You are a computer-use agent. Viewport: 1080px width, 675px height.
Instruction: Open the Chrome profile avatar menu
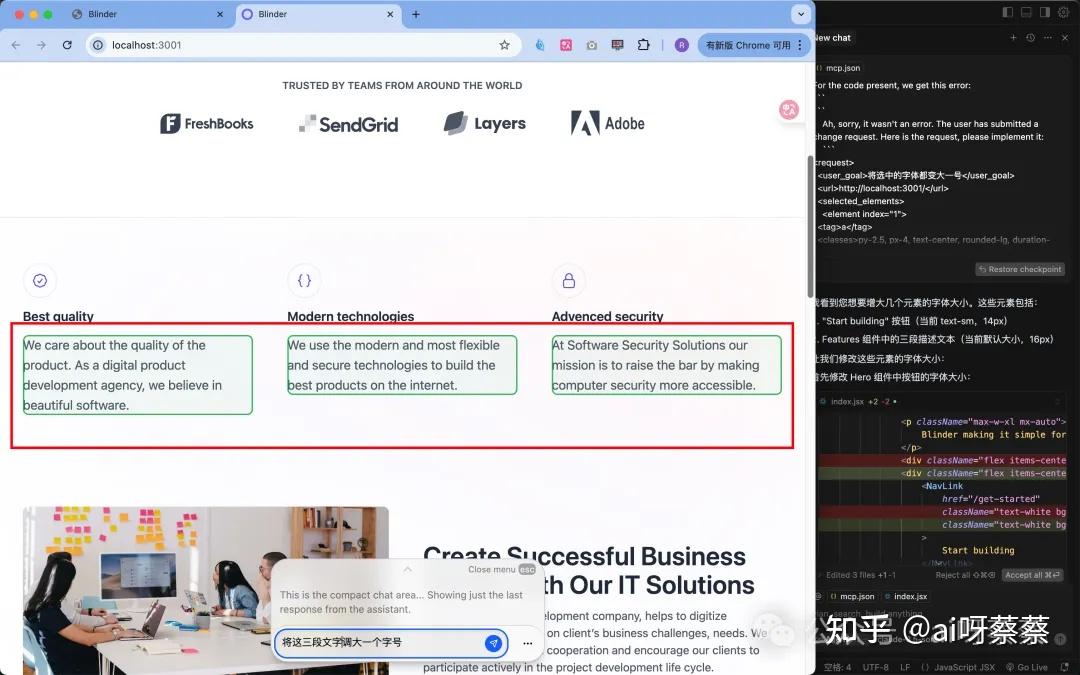tap(681, 45)
